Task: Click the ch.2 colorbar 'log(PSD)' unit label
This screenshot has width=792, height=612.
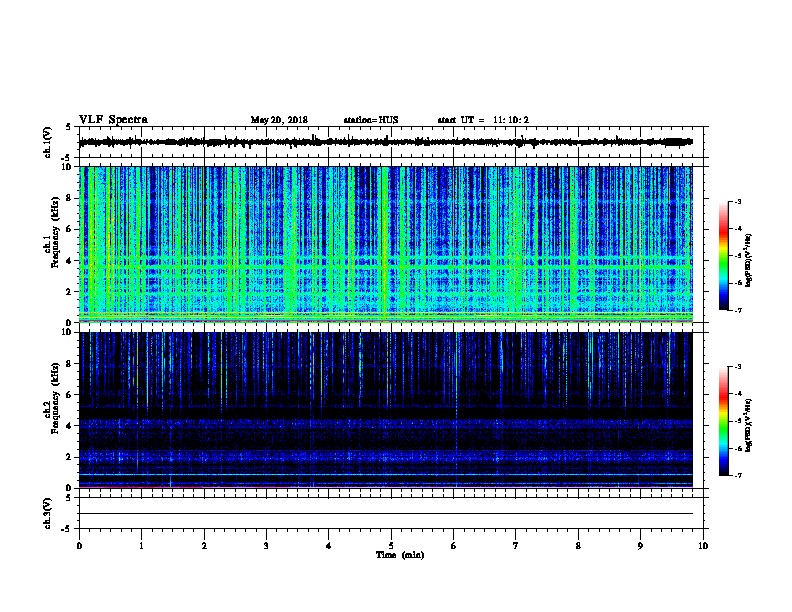Action: tap(749, 425)
